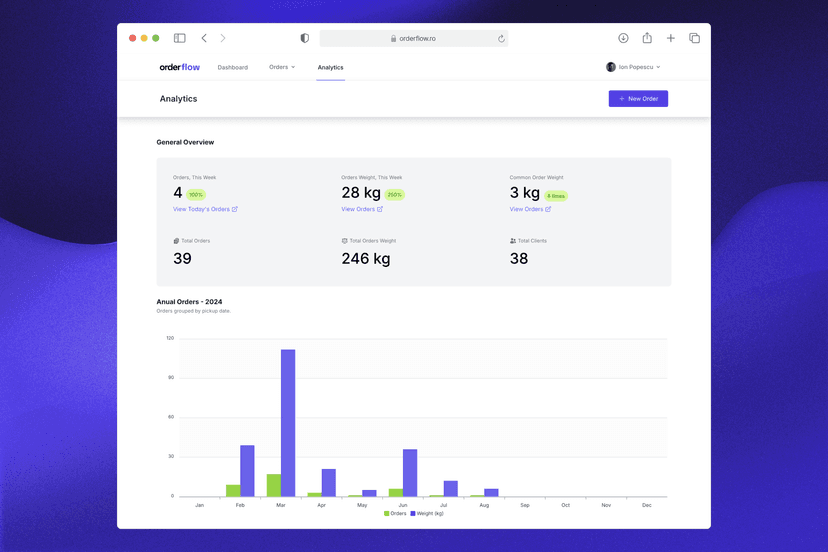Open the privacy shield icon
Screen dimensions: 828x552
click(305, 38)
